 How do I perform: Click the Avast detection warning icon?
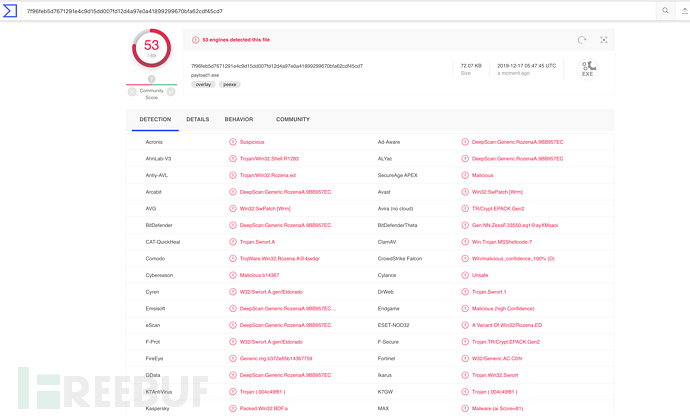[465, 192]
